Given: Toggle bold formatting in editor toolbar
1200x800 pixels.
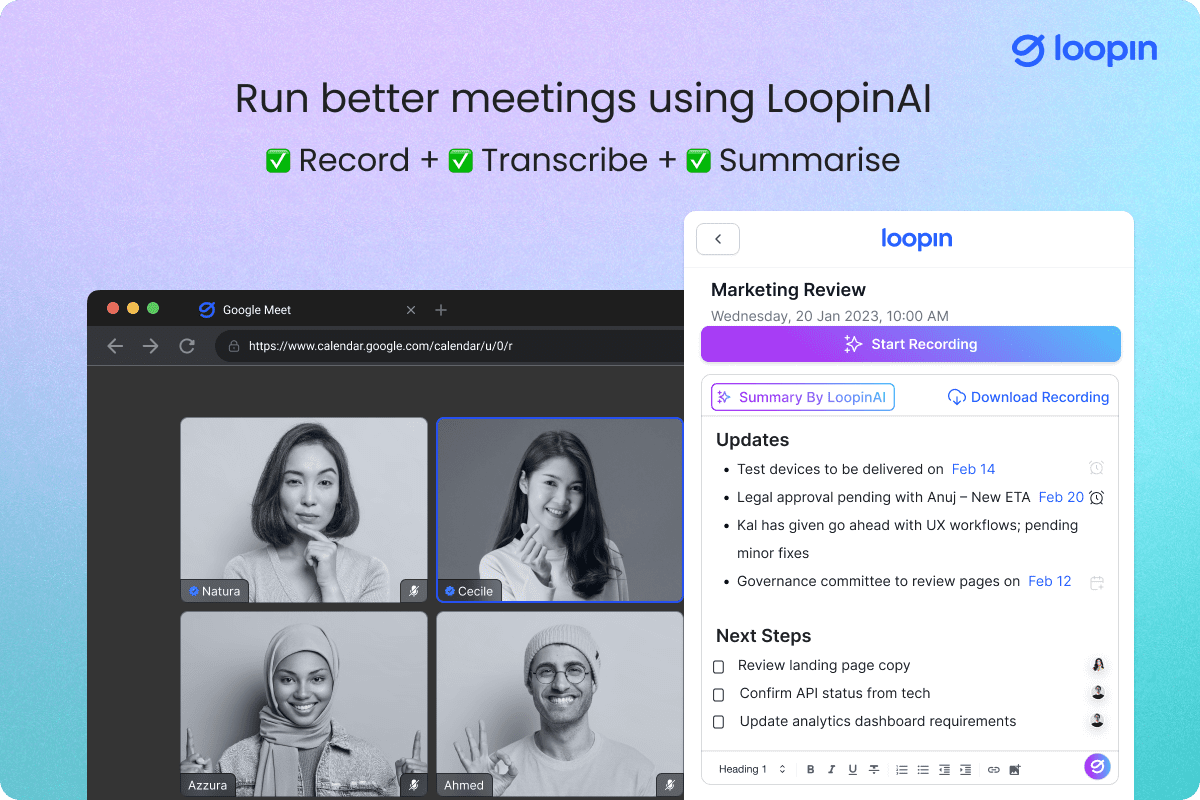Looking at the screenshot, I should (811, 769).
